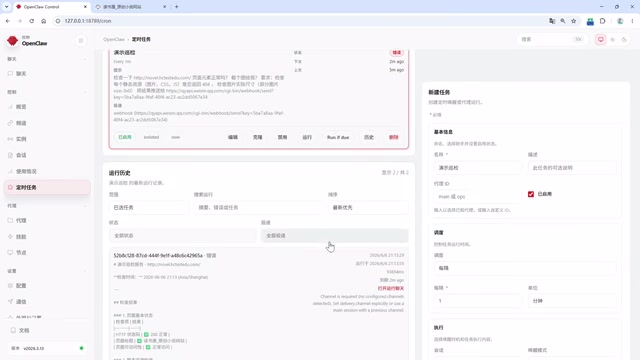Reload the page in browser
The width and height of the screenshot is (640, 360).
coord(31,21)
